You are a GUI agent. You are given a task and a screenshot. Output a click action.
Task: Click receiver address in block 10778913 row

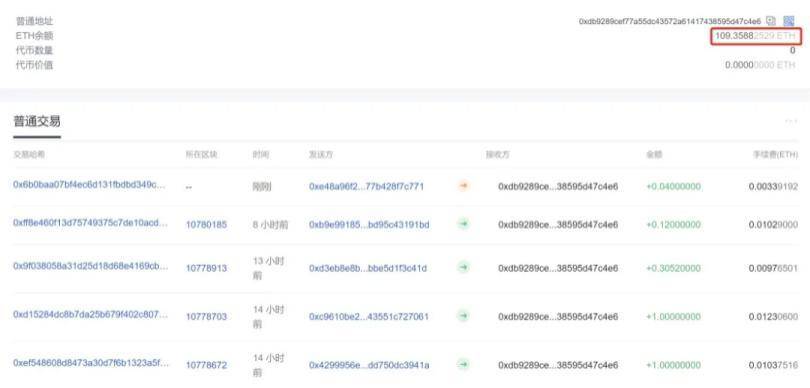[x=558, y=268]
